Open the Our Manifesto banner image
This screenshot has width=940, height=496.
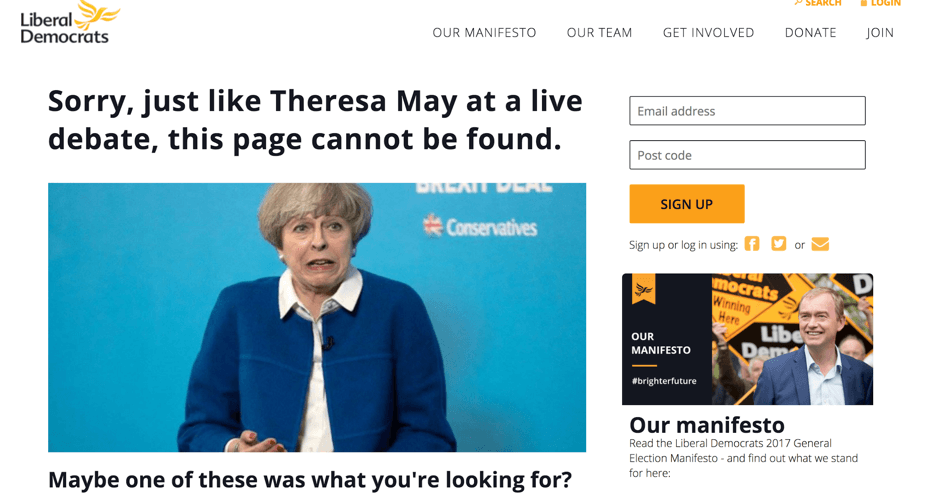(748, 339)
